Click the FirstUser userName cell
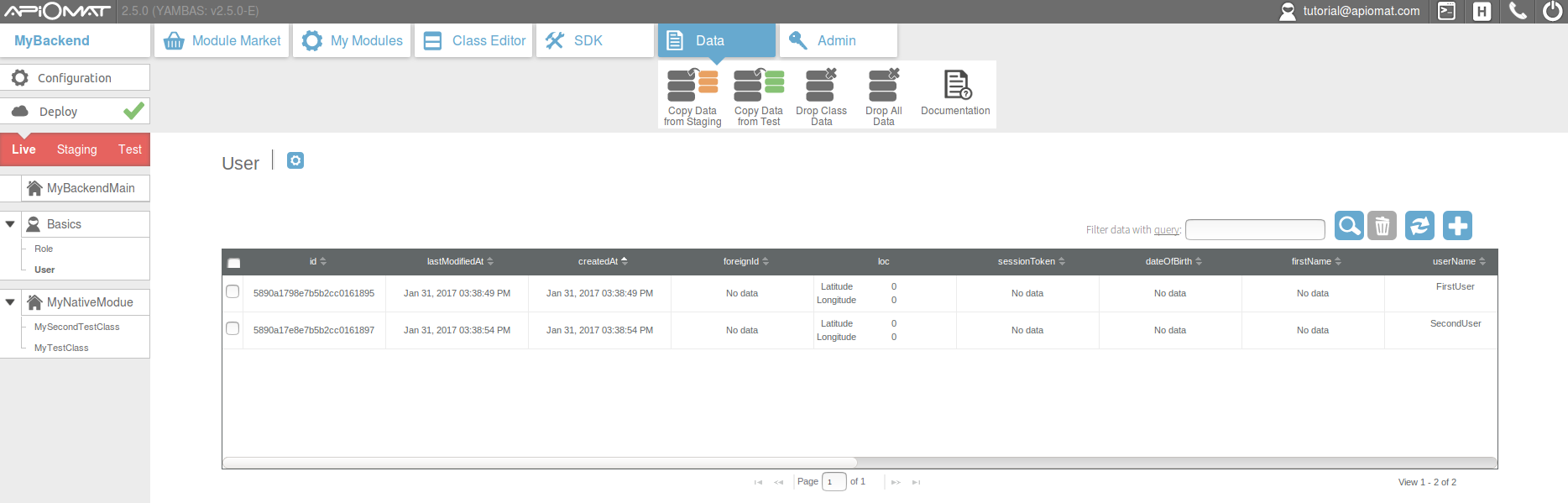 [x=1455, y=286]
